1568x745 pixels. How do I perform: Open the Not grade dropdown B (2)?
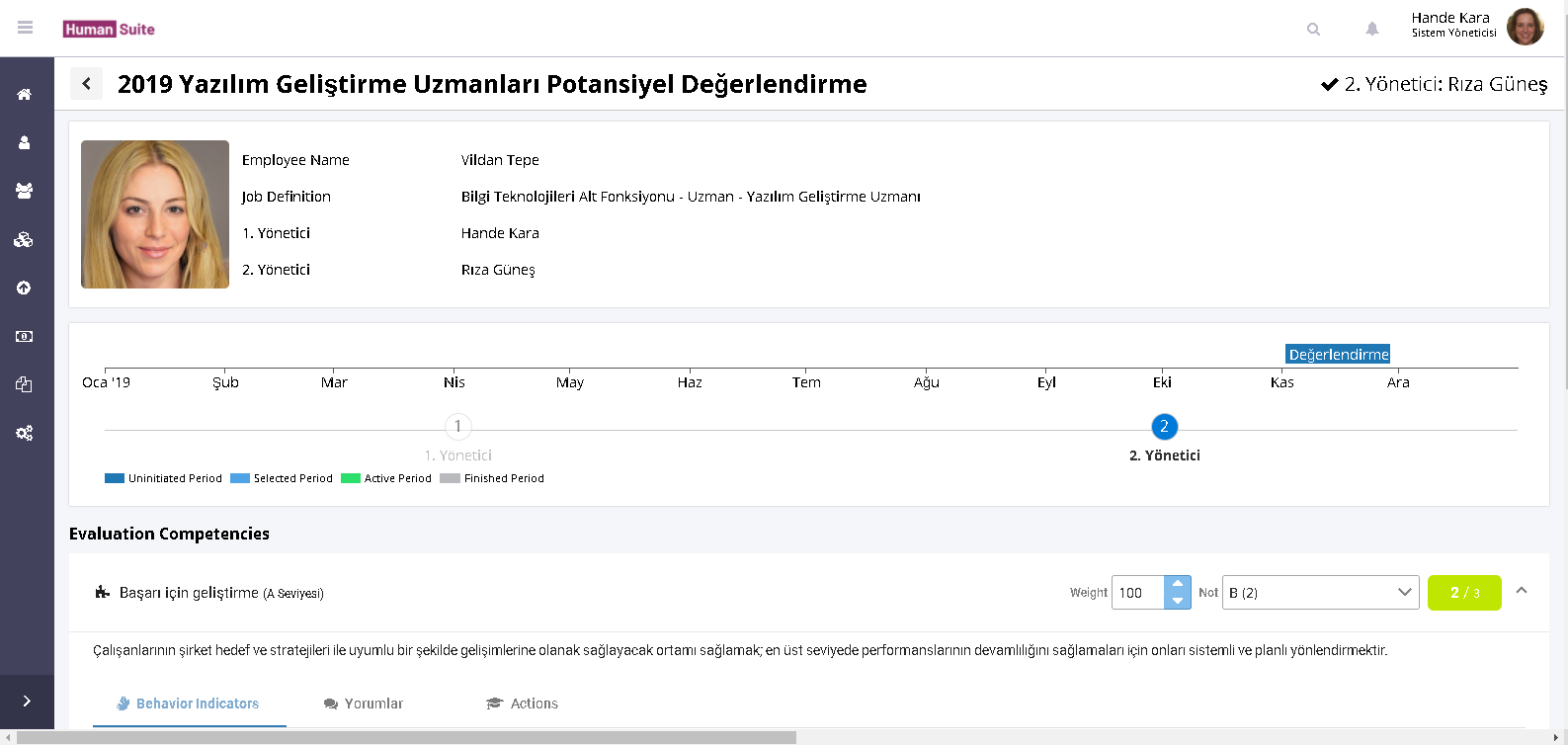coord(1320,593)
